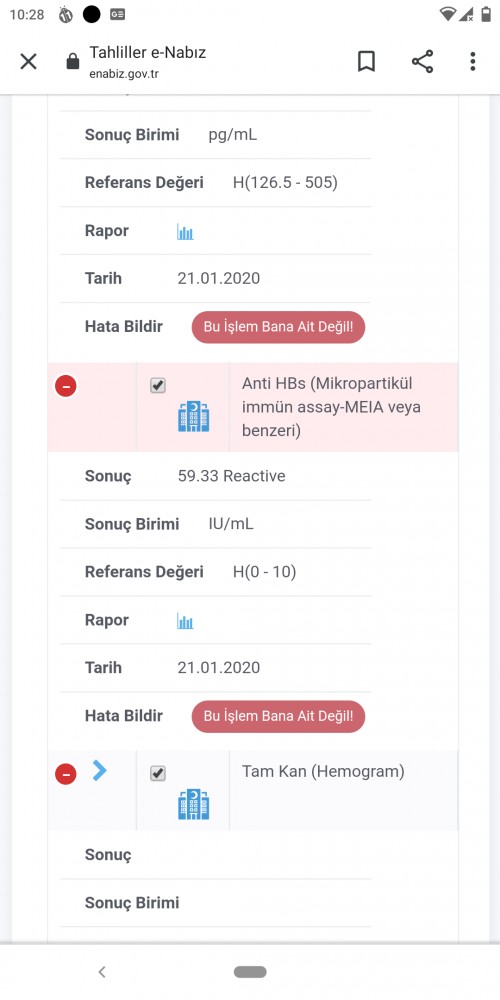Select the Tam Kan (Hemogram) title

click(323, 772)
